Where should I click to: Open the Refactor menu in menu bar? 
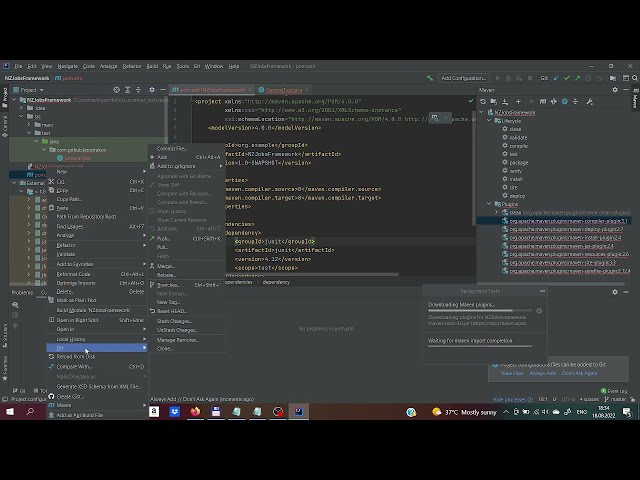click(132, 66)
